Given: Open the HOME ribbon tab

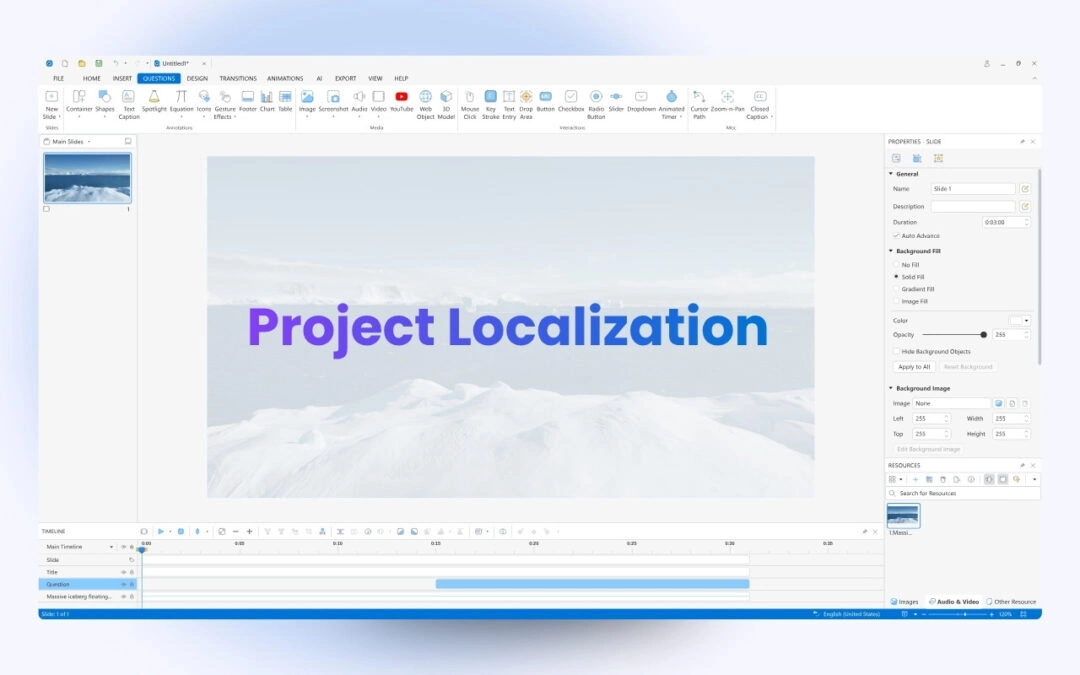Looking at the screenshot, I should 92,79.
